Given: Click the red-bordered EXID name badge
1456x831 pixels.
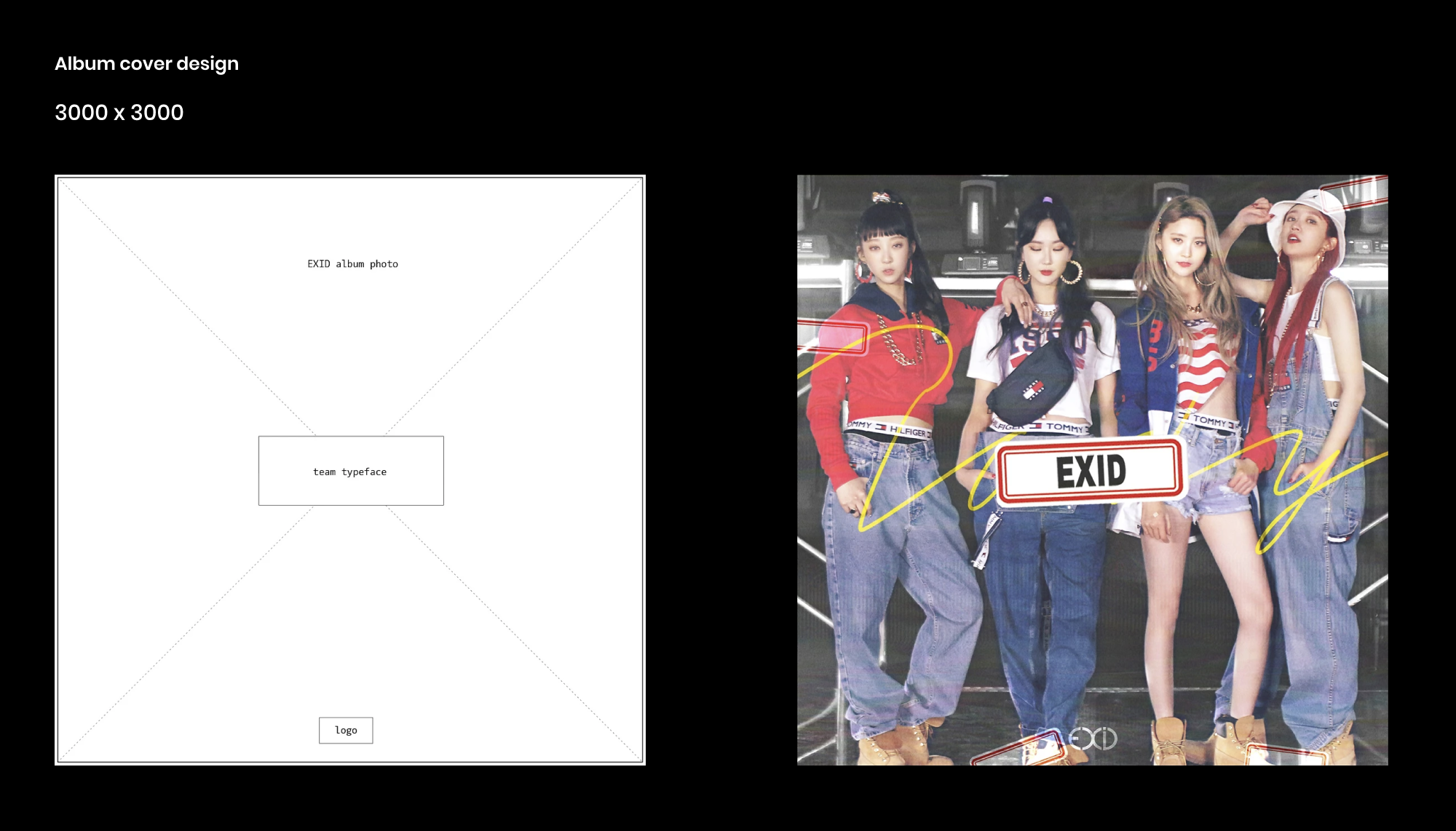Looking at the screenshot, I should (1091, 472).
